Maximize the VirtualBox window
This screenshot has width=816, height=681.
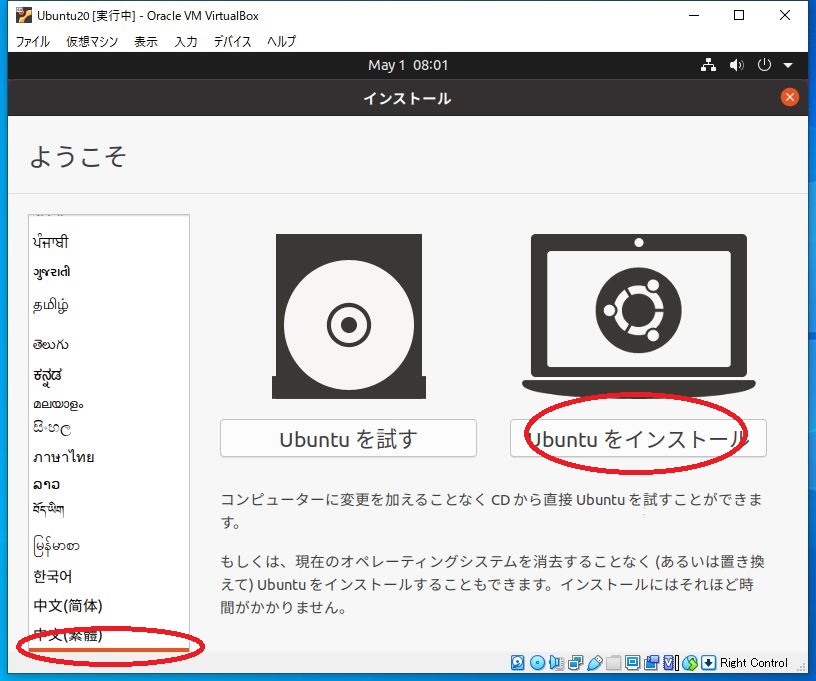pyautogui.click(x=738, y=15)
